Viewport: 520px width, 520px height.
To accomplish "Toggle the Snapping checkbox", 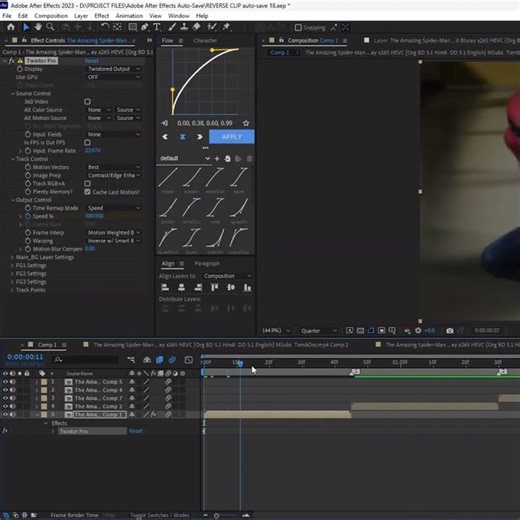I will [298, 27].
